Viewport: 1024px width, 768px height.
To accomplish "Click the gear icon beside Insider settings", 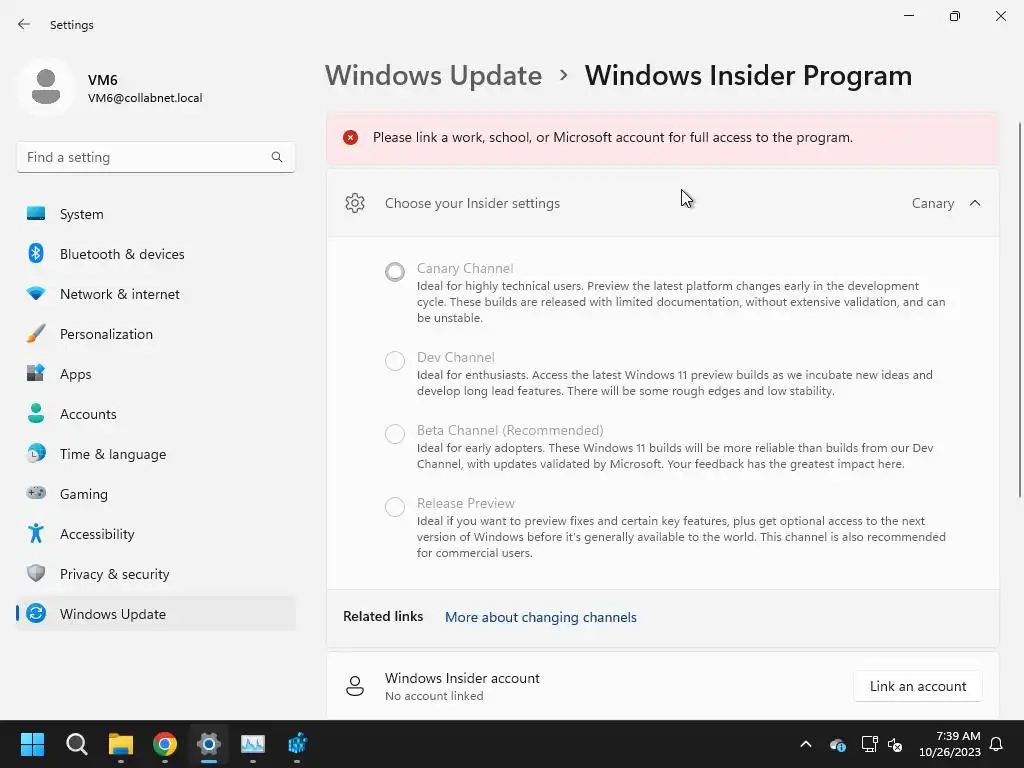I will pos(355,203).
